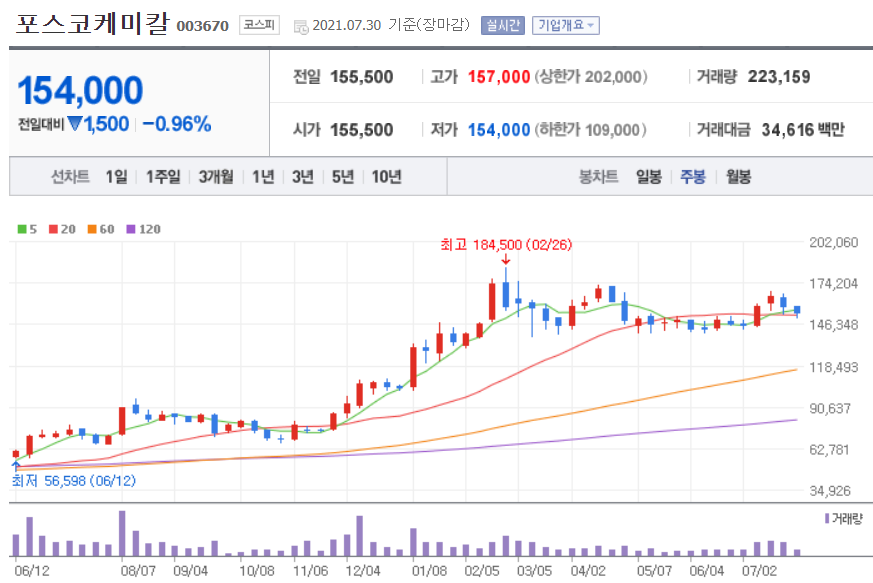873x583 pixels.
Task: Click the 코스피 market badge
Action: click(x=259, y=25)
